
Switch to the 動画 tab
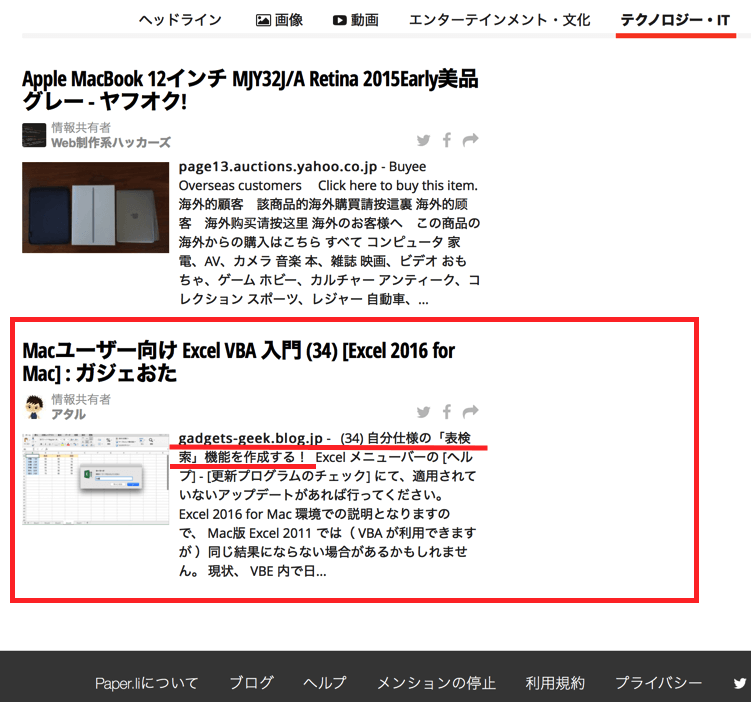[x=355, y=20]
